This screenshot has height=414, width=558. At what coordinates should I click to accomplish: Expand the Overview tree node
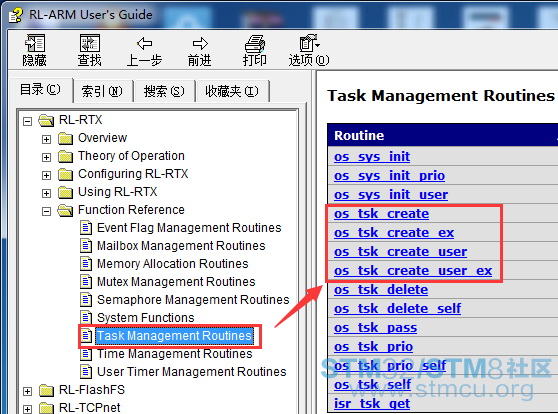(46, 139)
